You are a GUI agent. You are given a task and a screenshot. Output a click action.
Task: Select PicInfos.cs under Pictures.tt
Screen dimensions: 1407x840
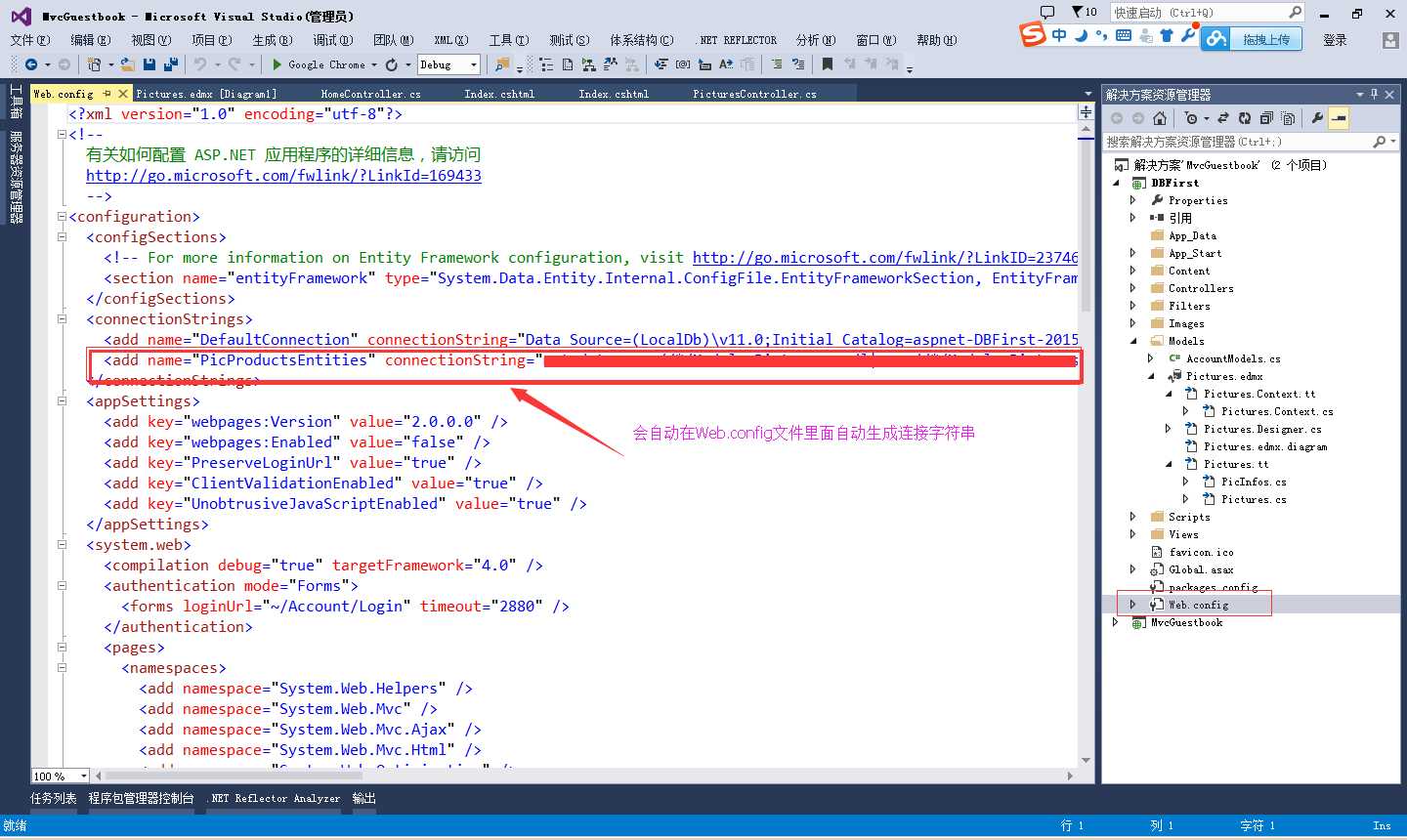coord(1254,482)
